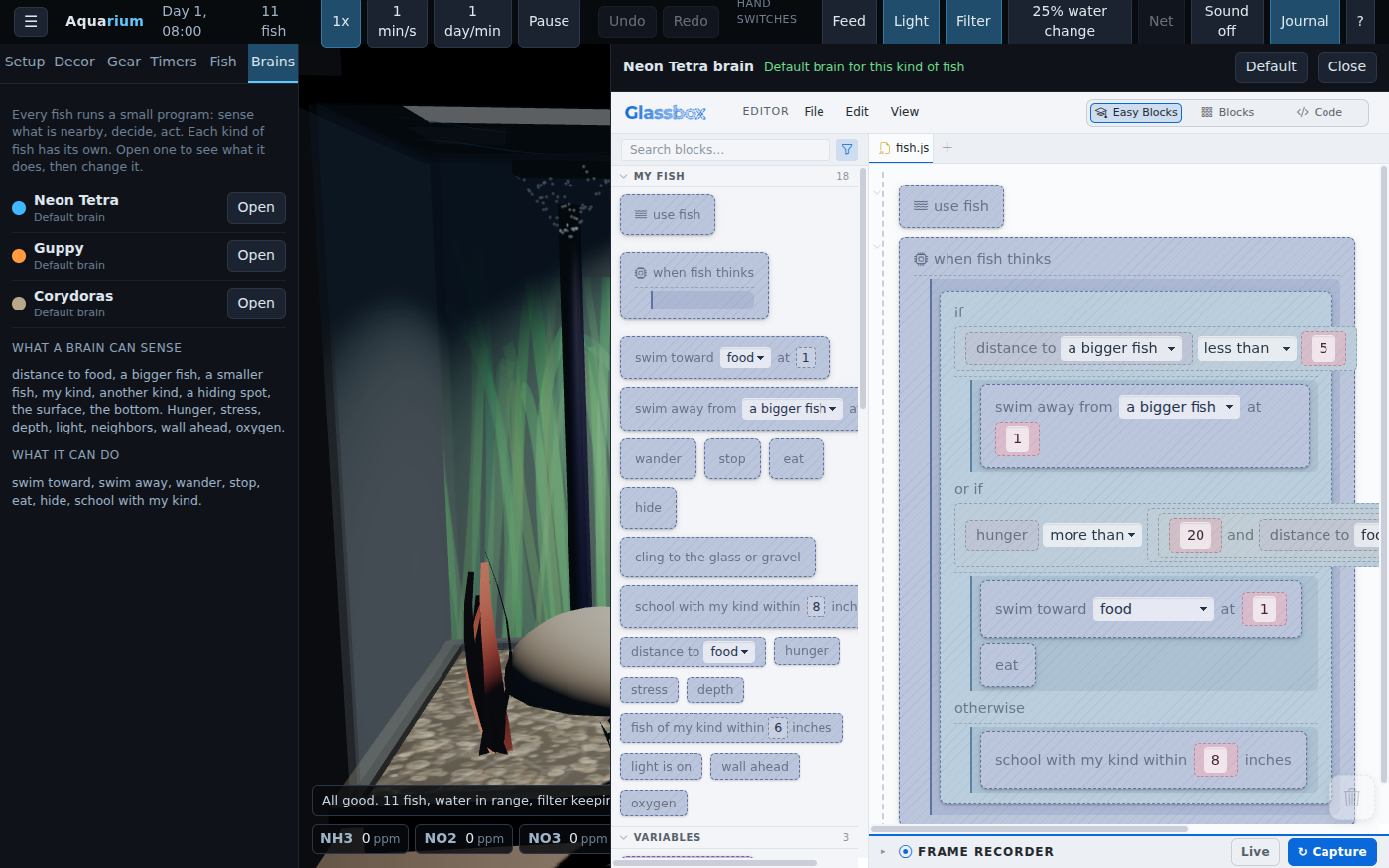
Task: Open the Guppy brain
Action: pos(256,255)
